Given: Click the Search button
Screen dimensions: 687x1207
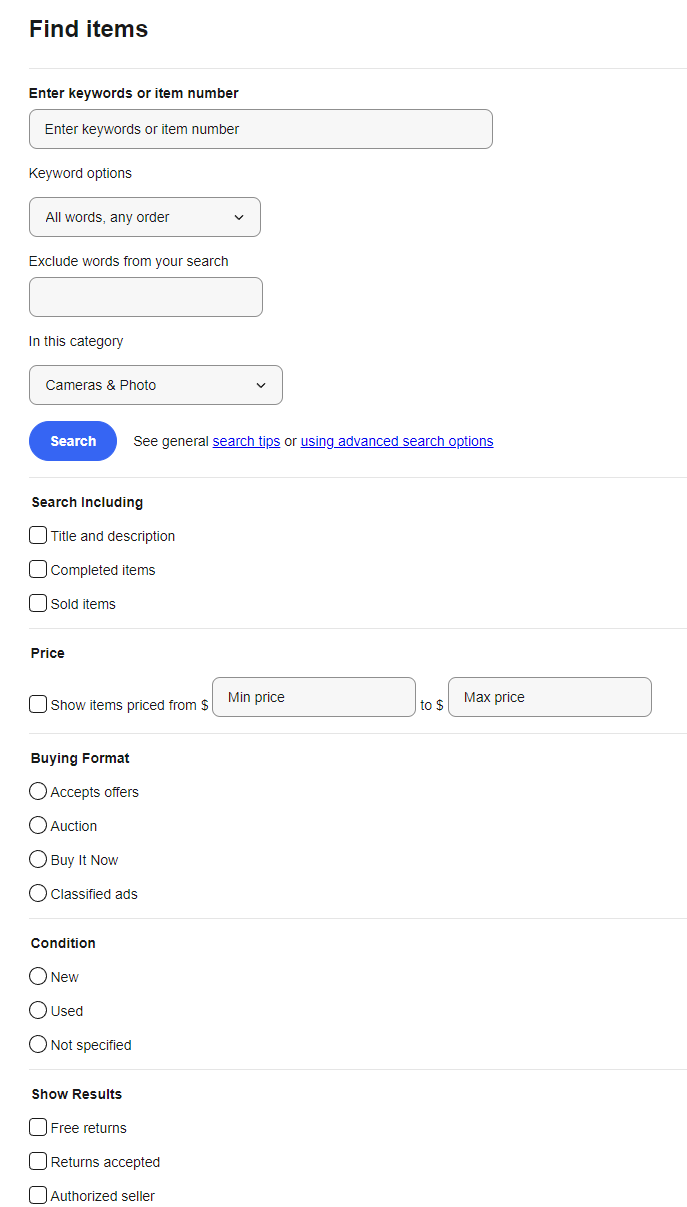Looking at the screenshot, I should pyautogui.click(x=72, y=440).
